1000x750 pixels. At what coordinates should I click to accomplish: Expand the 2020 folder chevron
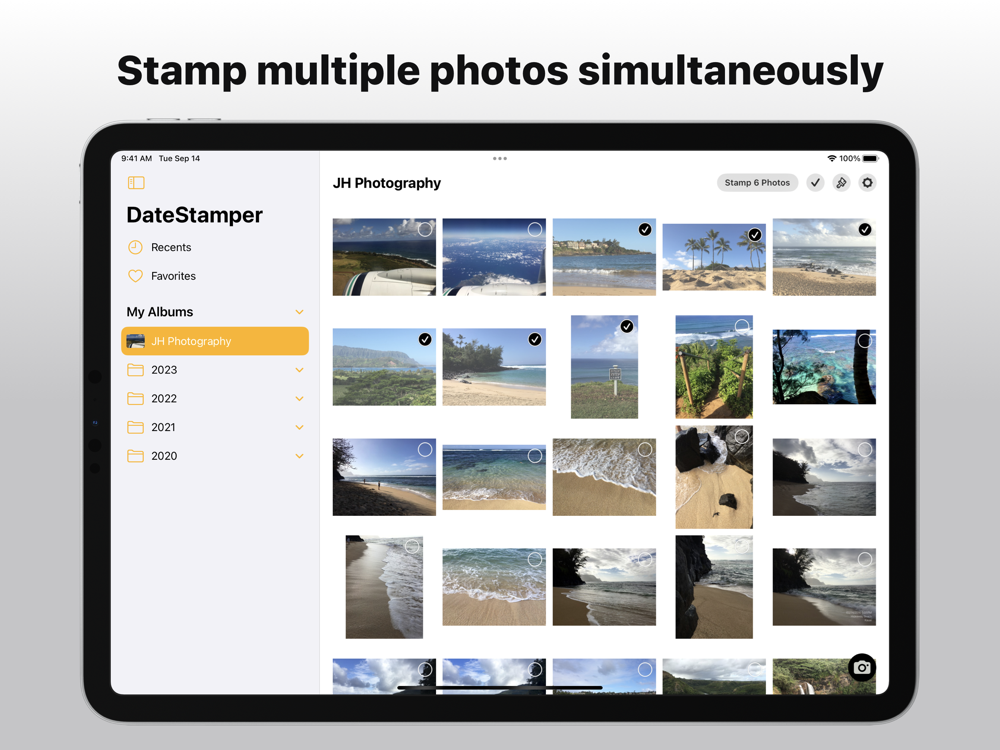coord(299,456)
